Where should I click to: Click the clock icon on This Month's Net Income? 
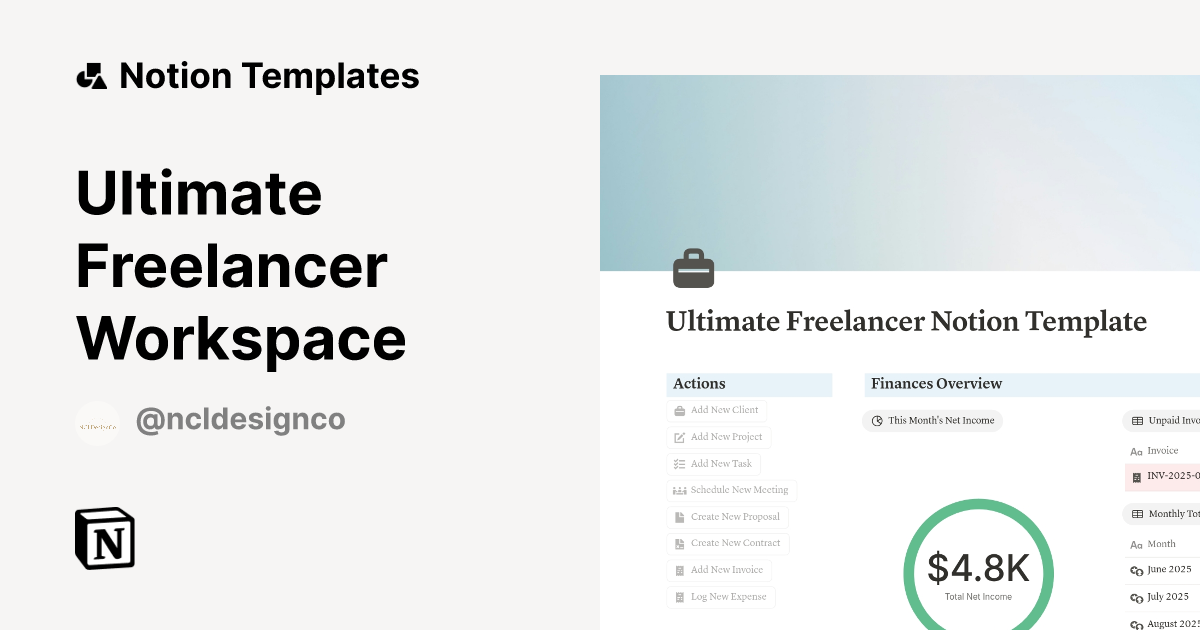876,421
